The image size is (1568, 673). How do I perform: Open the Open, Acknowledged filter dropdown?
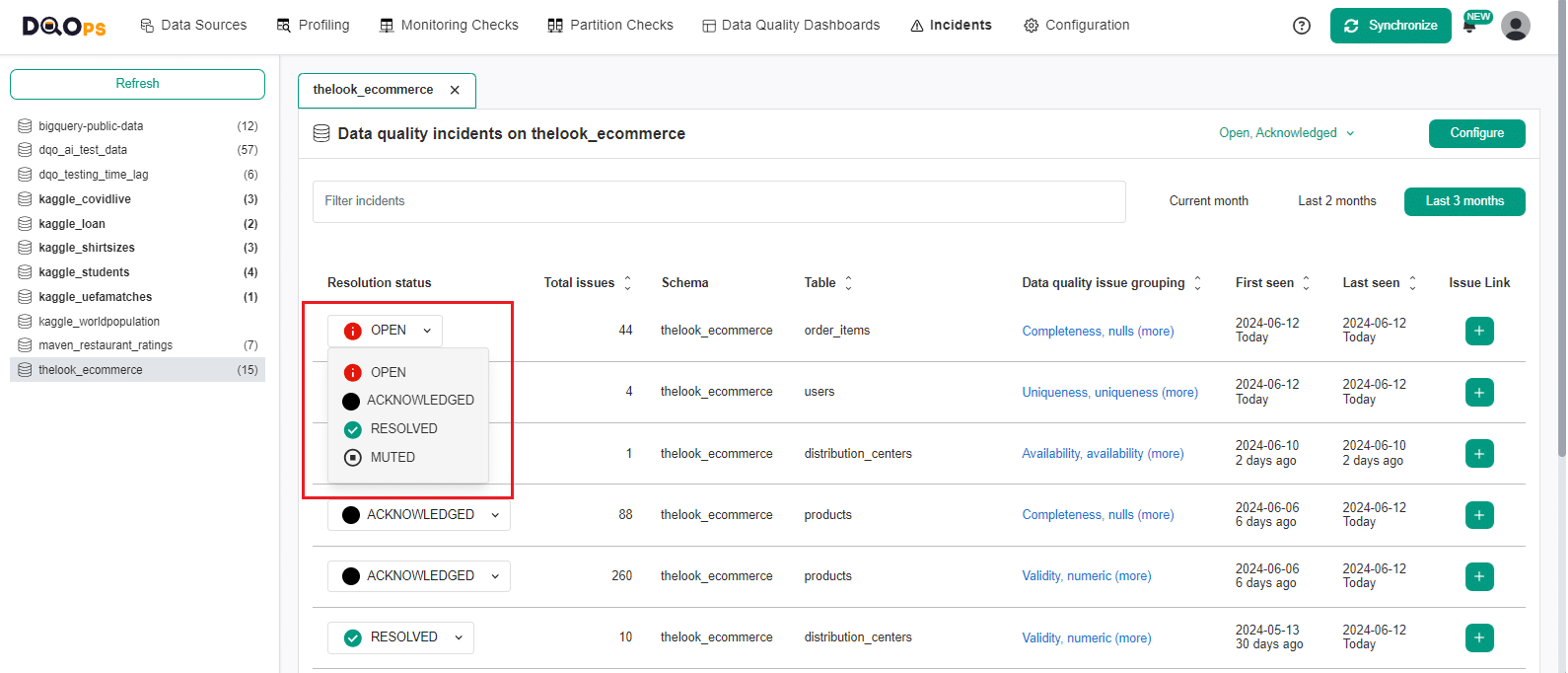[x=1287, y=133]
